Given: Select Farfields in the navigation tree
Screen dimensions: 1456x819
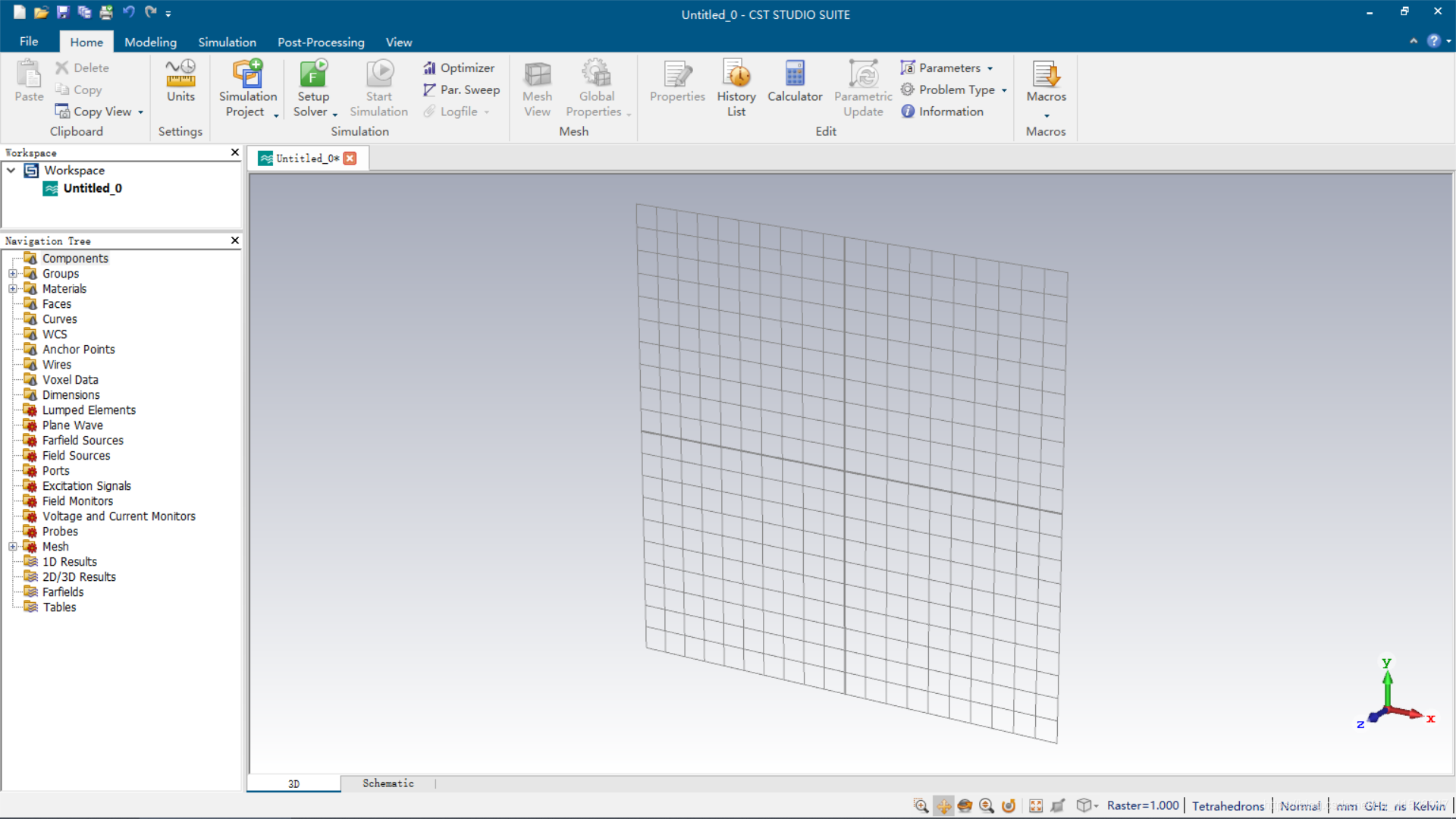Looking at the screenshot, I should tap(63, 592).
